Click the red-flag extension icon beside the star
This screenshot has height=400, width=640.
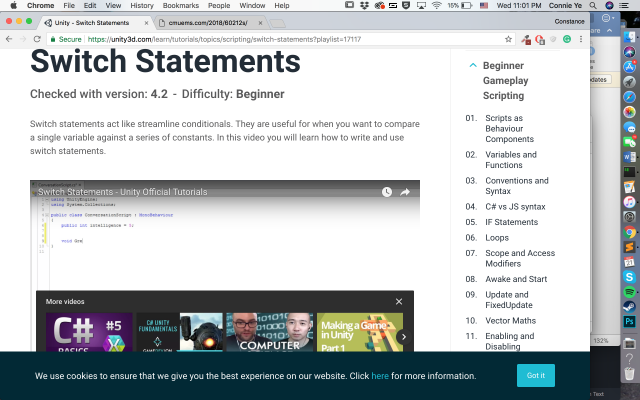(526, 40)
